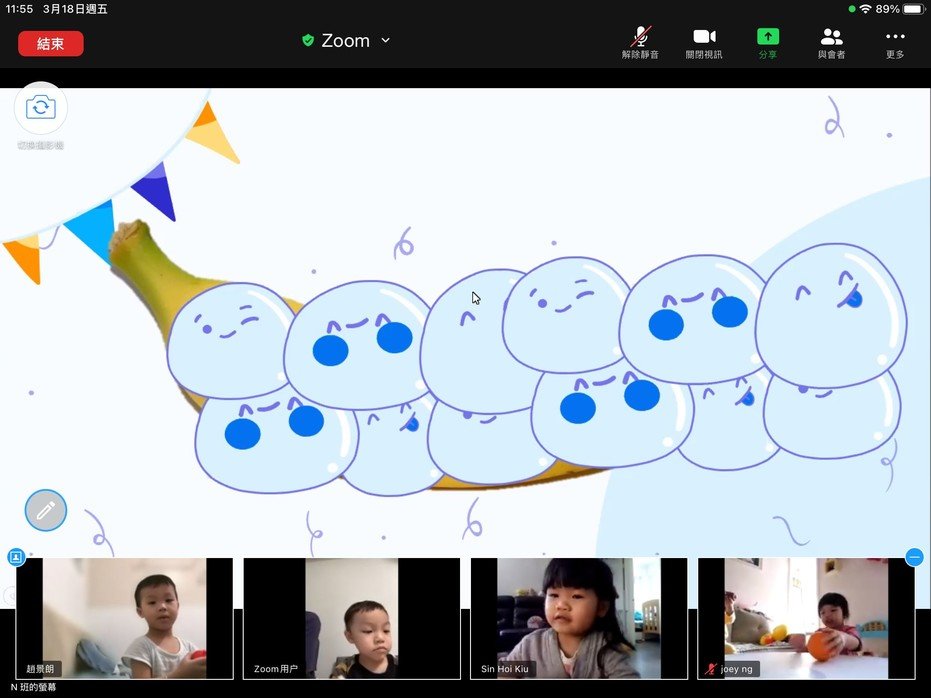Collapse the video strip with minus button
This screenshot has width=931, height=698.
click(x=914, y=557)
